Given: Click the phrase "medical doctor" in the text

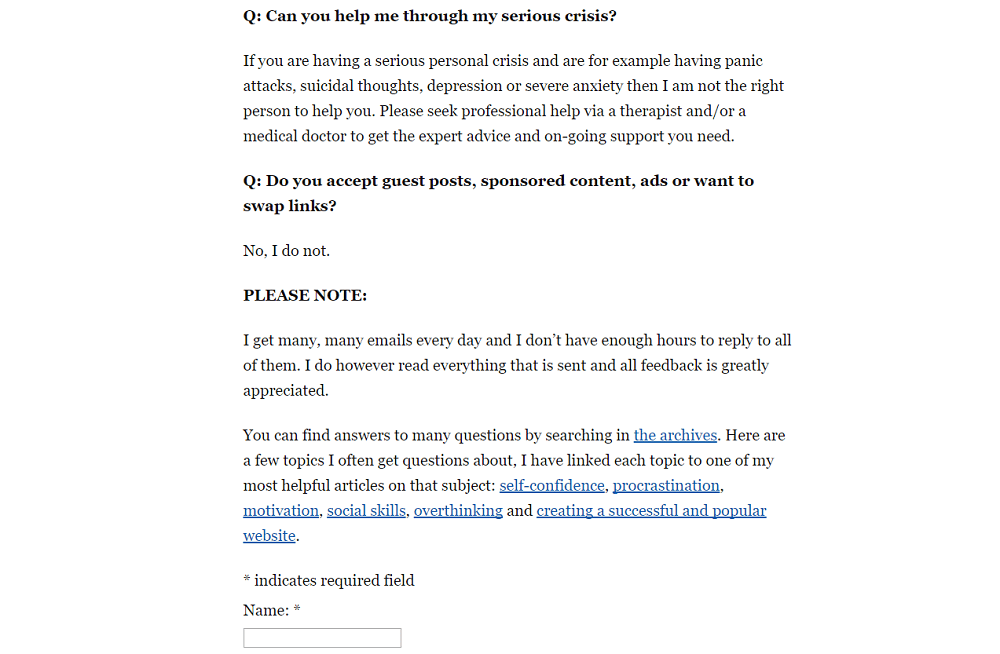Looking at the screenshot, I should pyautogui.click(x=290, y=136).
